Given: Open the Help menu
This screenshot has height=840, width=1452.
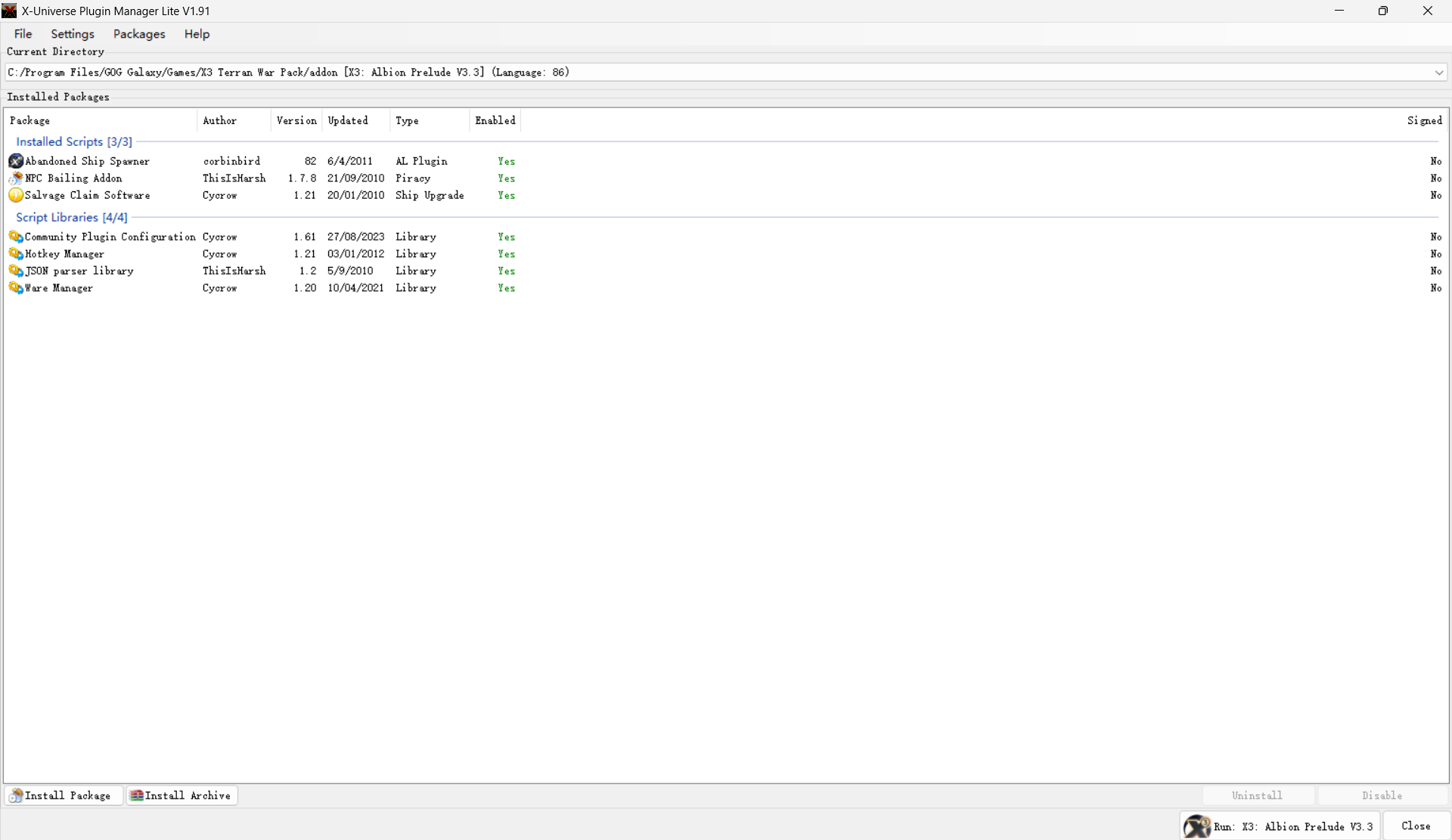Looking at the screenshot, I should 197,34.
